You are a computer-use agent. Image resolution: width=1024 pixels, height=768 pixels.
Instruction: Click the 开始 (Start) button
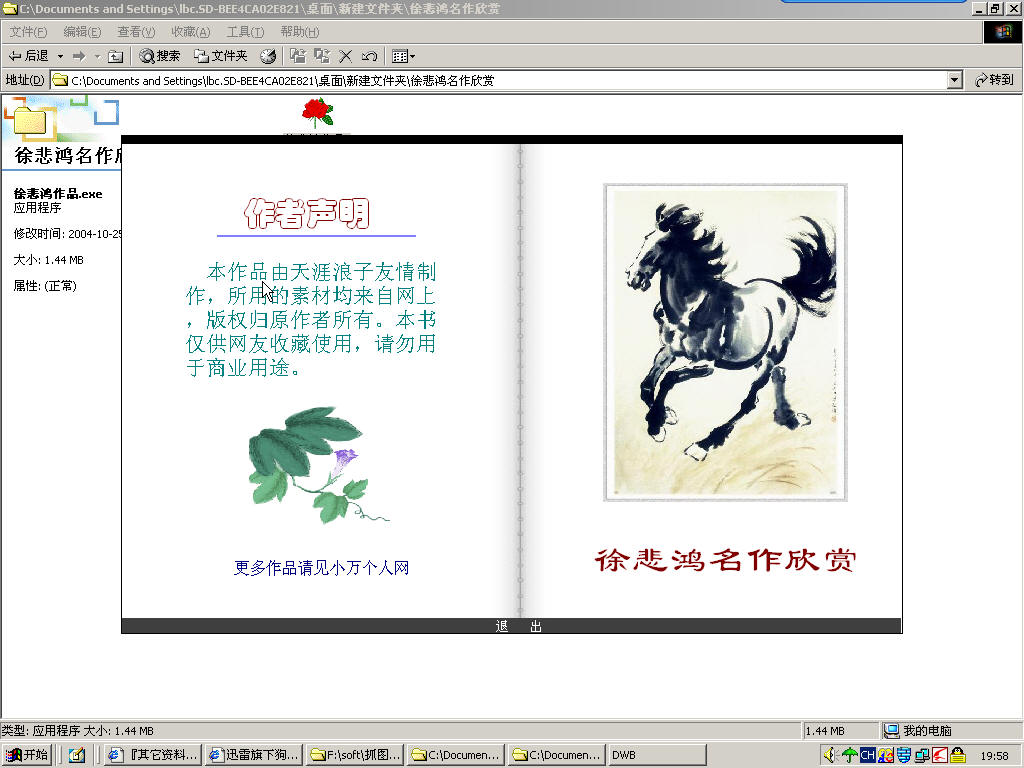pos(27,755)
